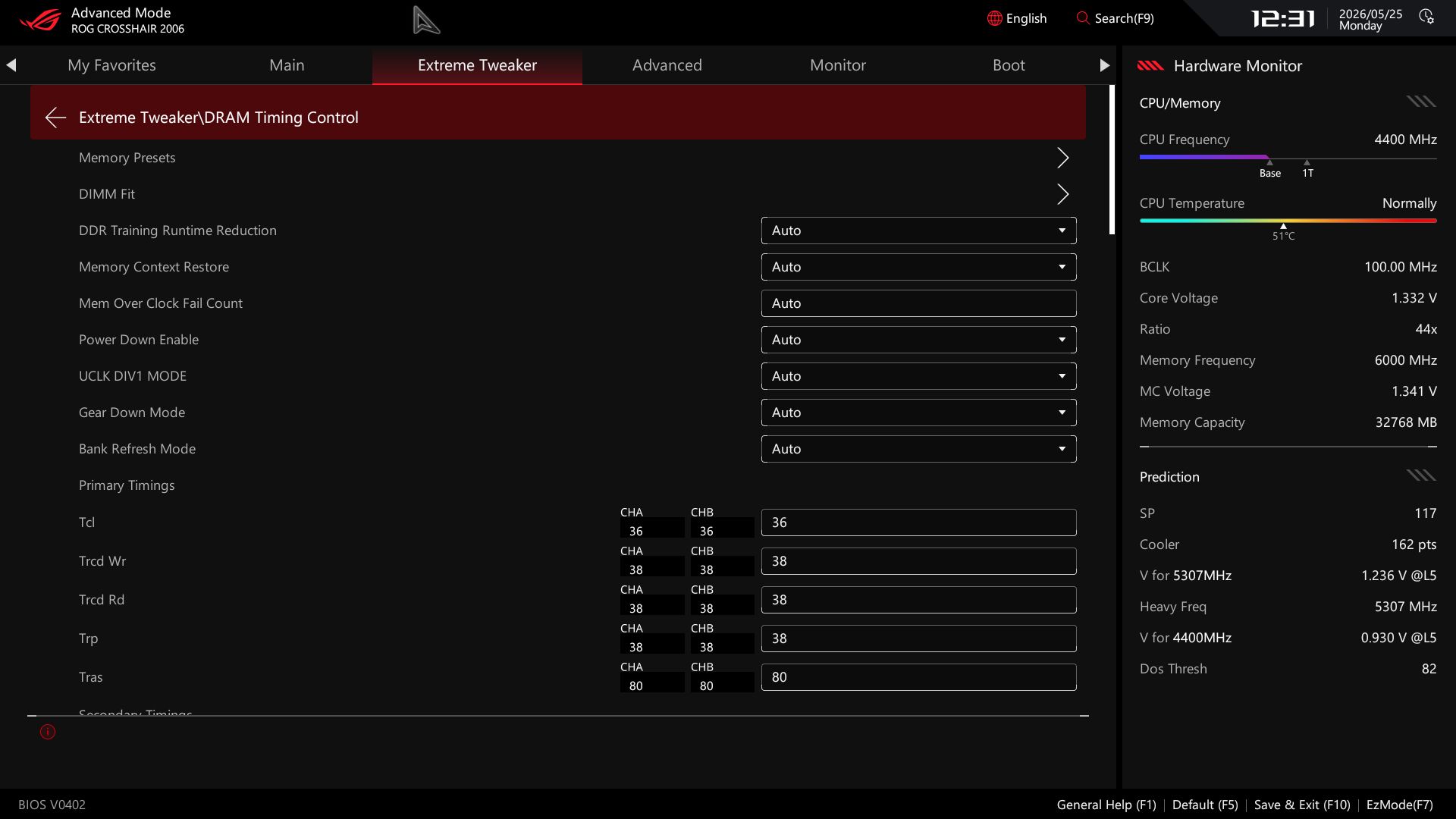Click the Trcd Rd value input field

coord(918,600)
